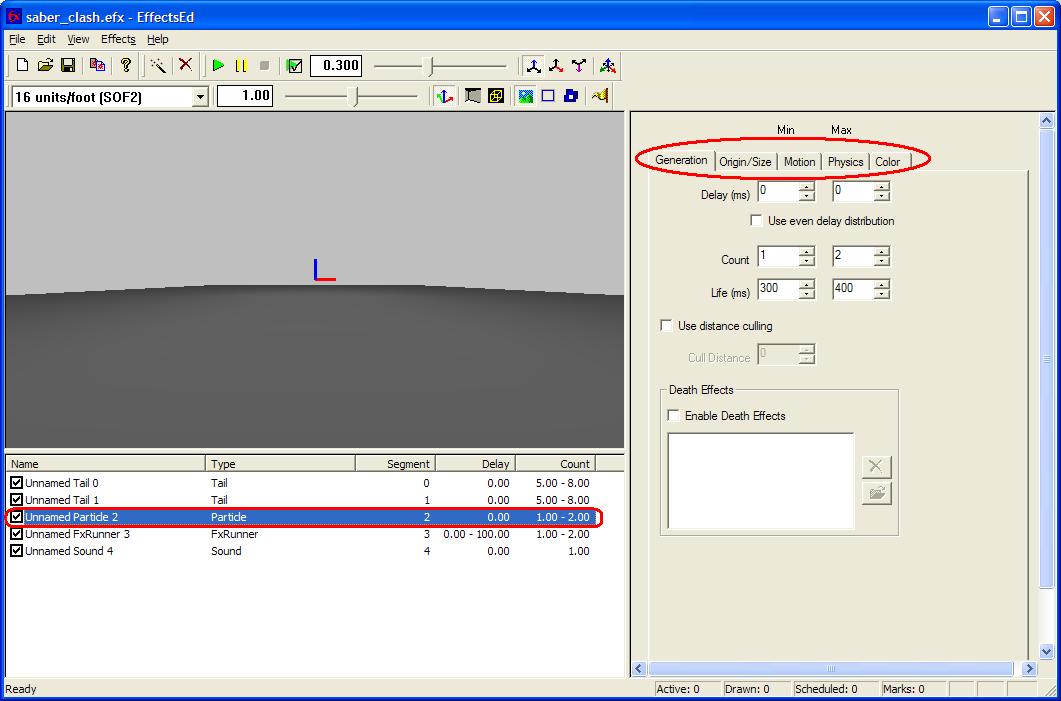Open the help question mark icon
This screenshot has height=701, width=1061.
[125, 66]
